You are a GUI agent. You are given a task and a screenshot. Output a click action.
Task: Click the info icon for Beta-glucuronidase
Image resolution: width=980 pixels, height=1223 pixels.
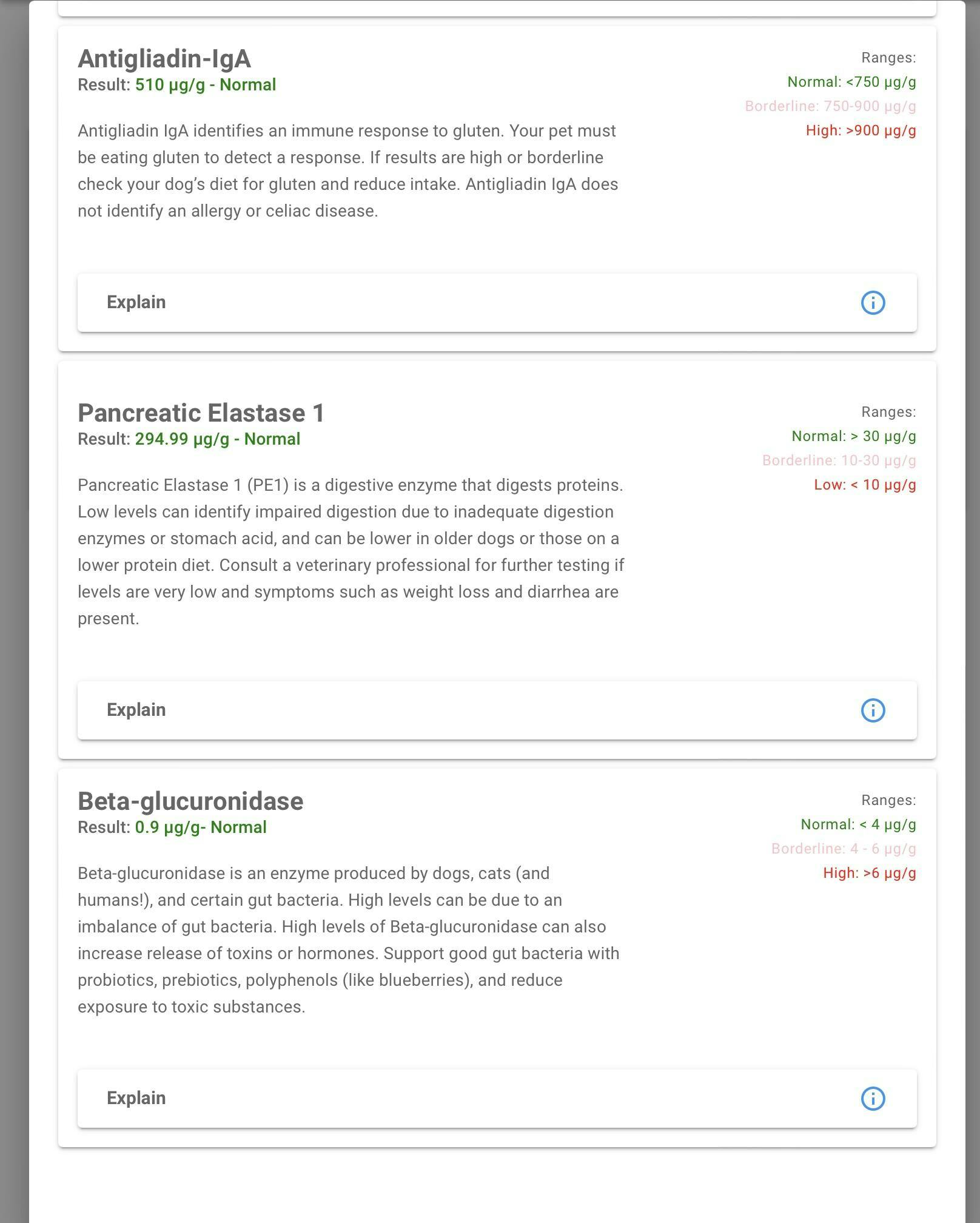click(873, 1098)
